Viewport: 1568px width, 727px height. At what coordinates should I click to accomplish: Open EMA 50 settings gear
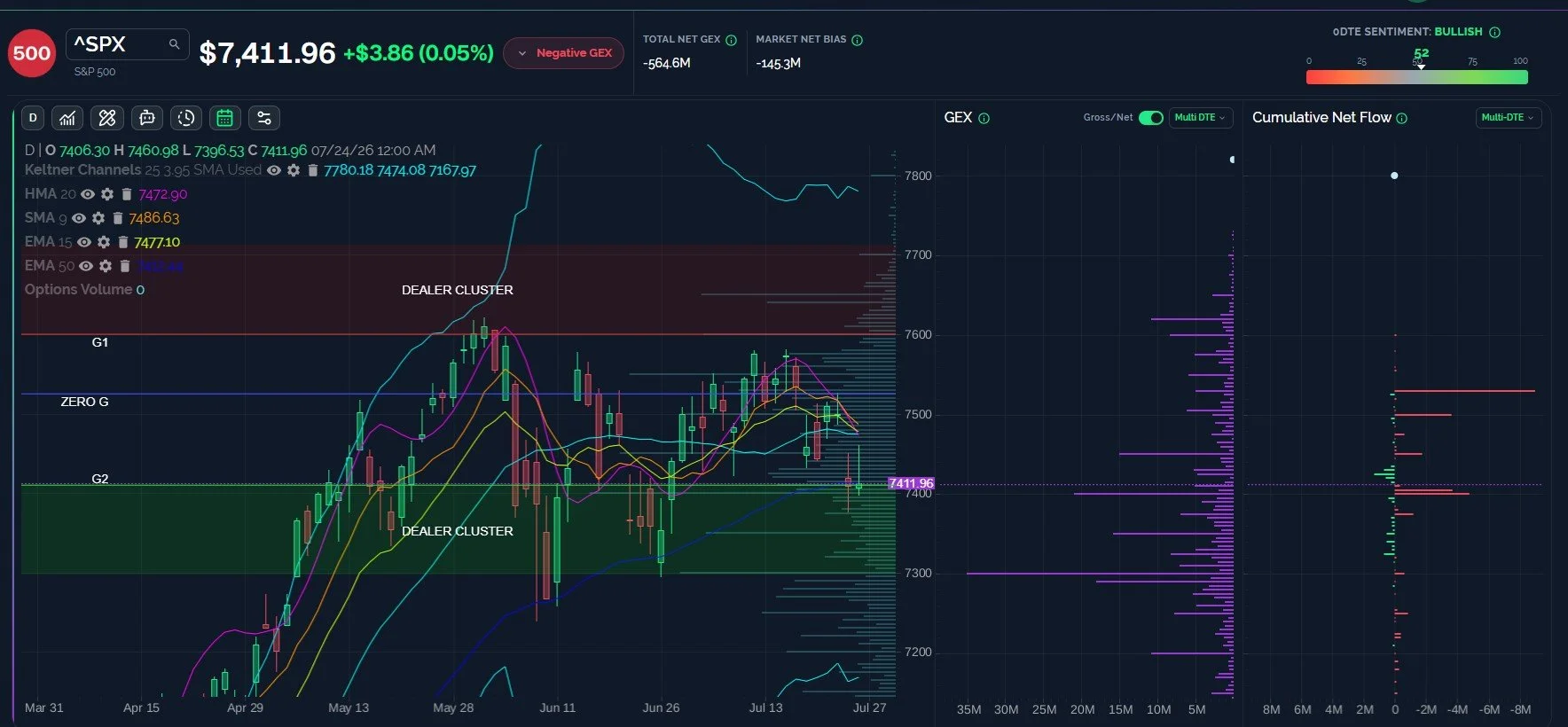coord(106,266)
